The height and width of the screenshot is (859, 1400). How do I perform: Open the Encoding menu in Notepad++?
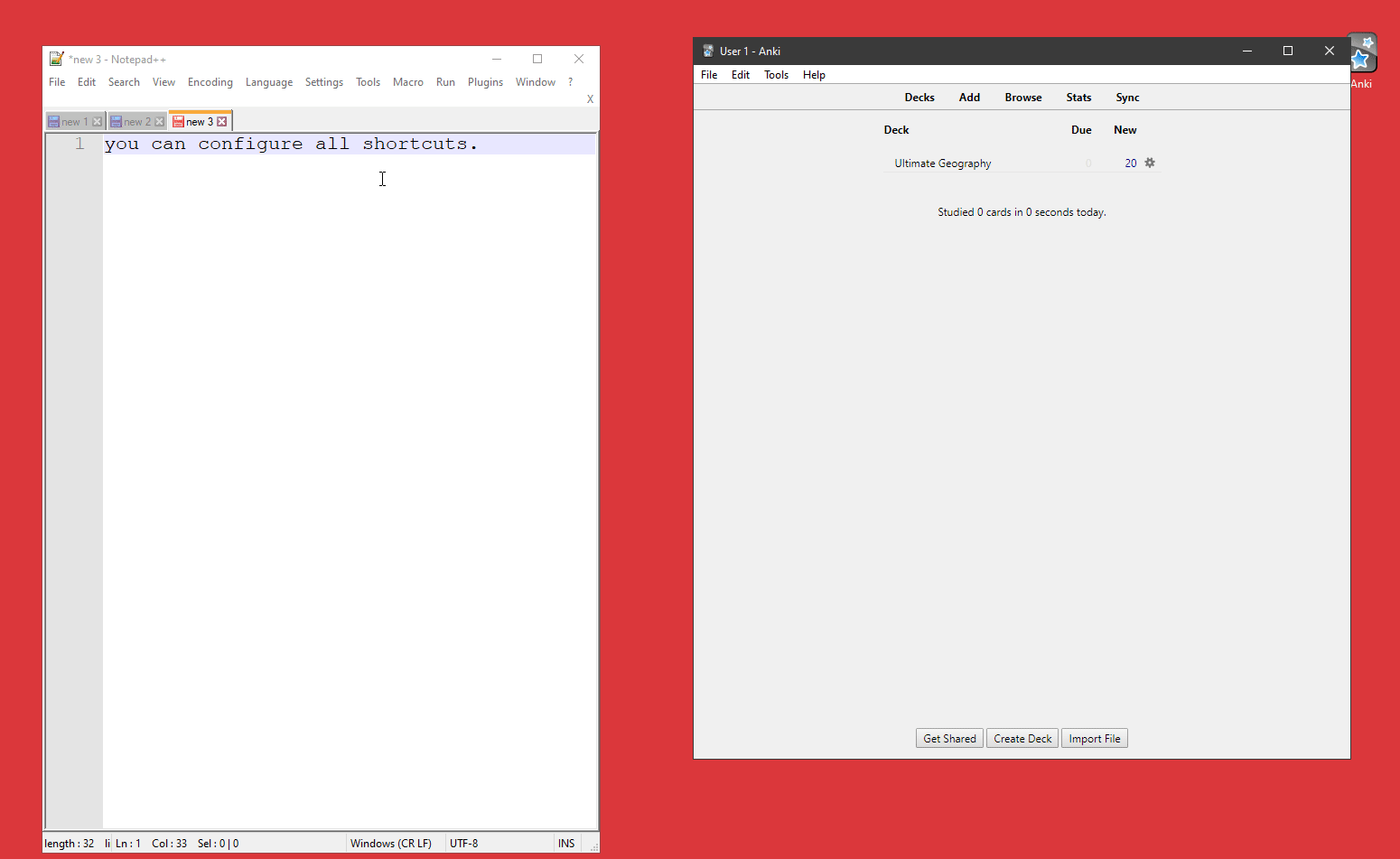click(x=210, y=82)
